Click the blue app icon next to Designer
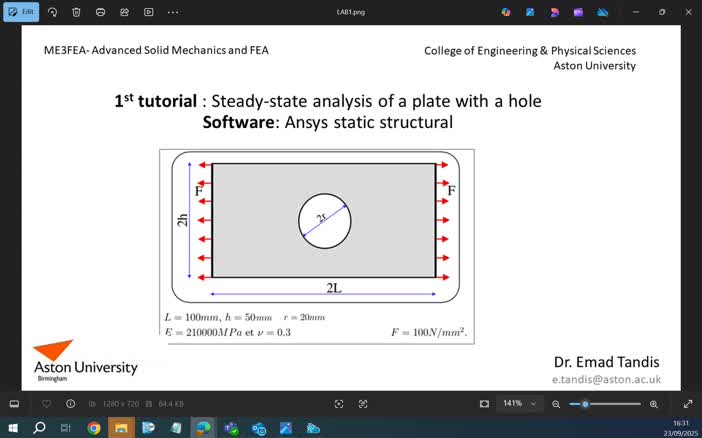Viewport: 702px width, 438px height. [x=530, y=12]
